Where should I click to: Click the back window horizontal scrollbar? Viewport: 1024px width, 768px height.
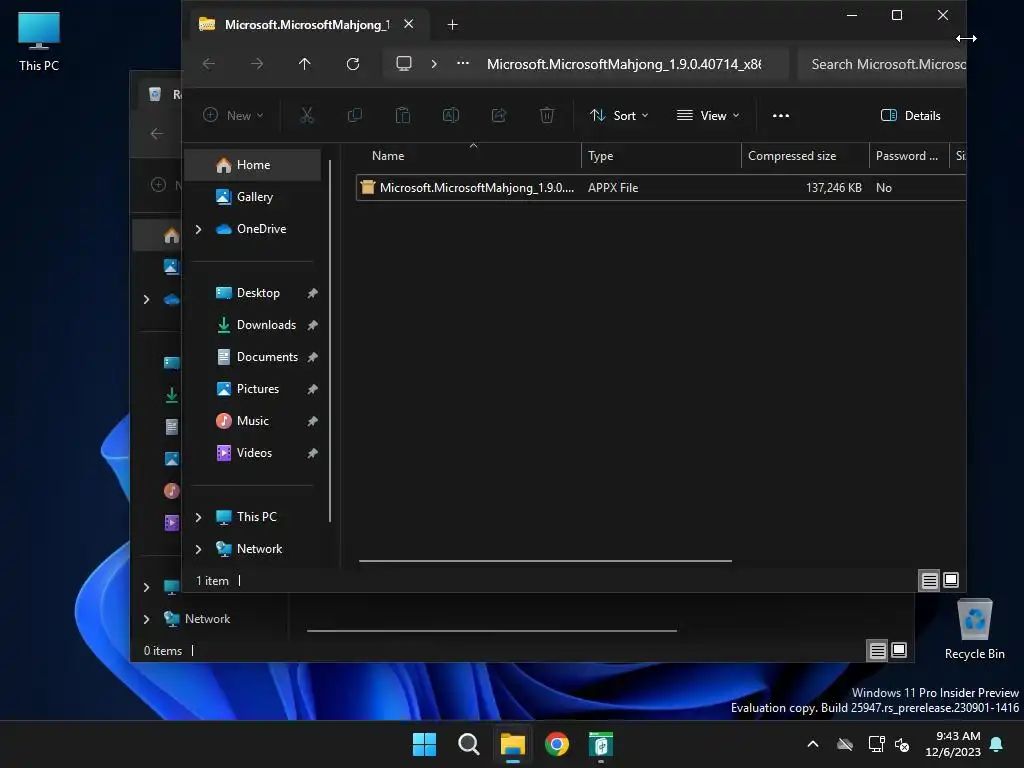pos(492,631)
